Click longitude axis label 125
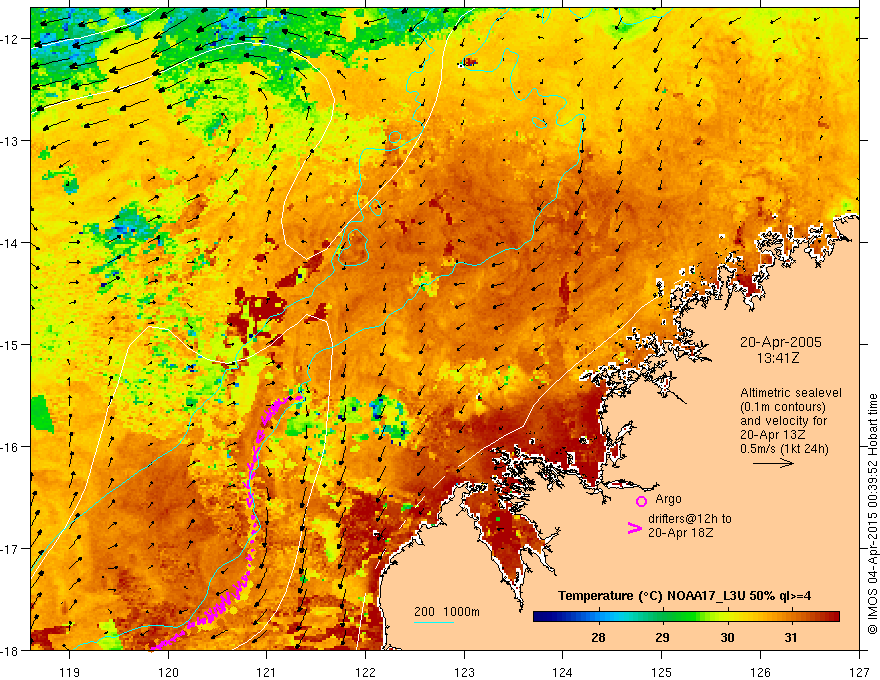 pos(662,672)
